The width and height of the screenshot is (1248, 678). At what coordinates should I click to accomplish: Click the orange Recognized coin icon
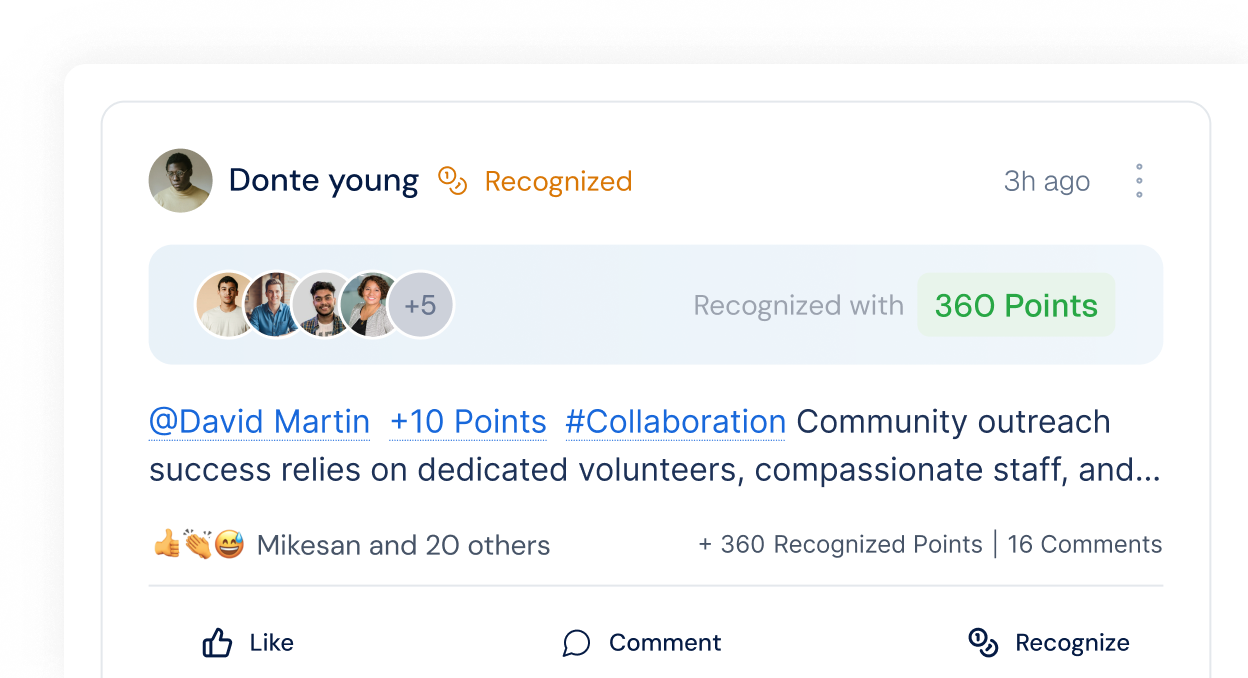tap(453, 181)
